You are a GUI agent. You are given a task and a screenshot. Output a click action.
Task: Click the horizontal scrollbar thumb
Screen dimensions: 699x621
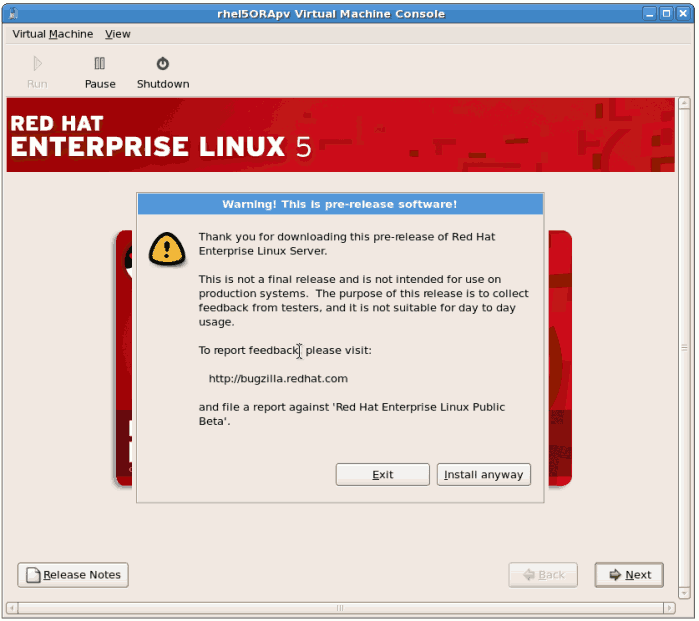click(340, 607)
